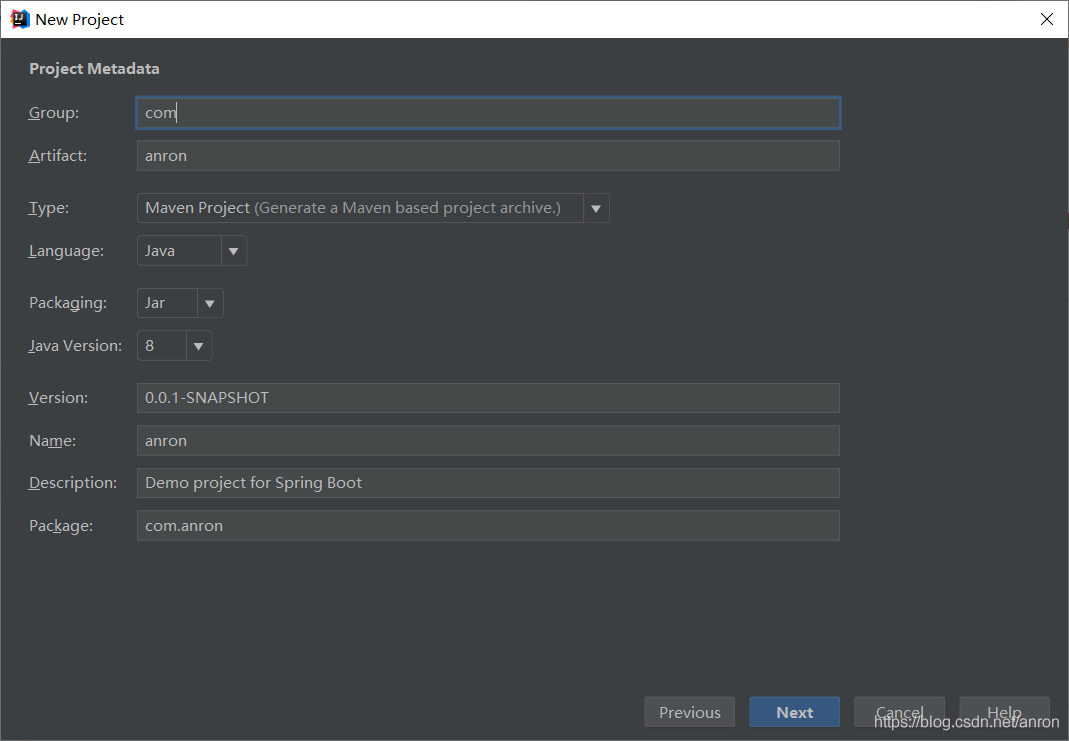1069x741 pixels.
Task: Click the IntelliJ IDEA icon in title bar
Action: click(20, 19)
